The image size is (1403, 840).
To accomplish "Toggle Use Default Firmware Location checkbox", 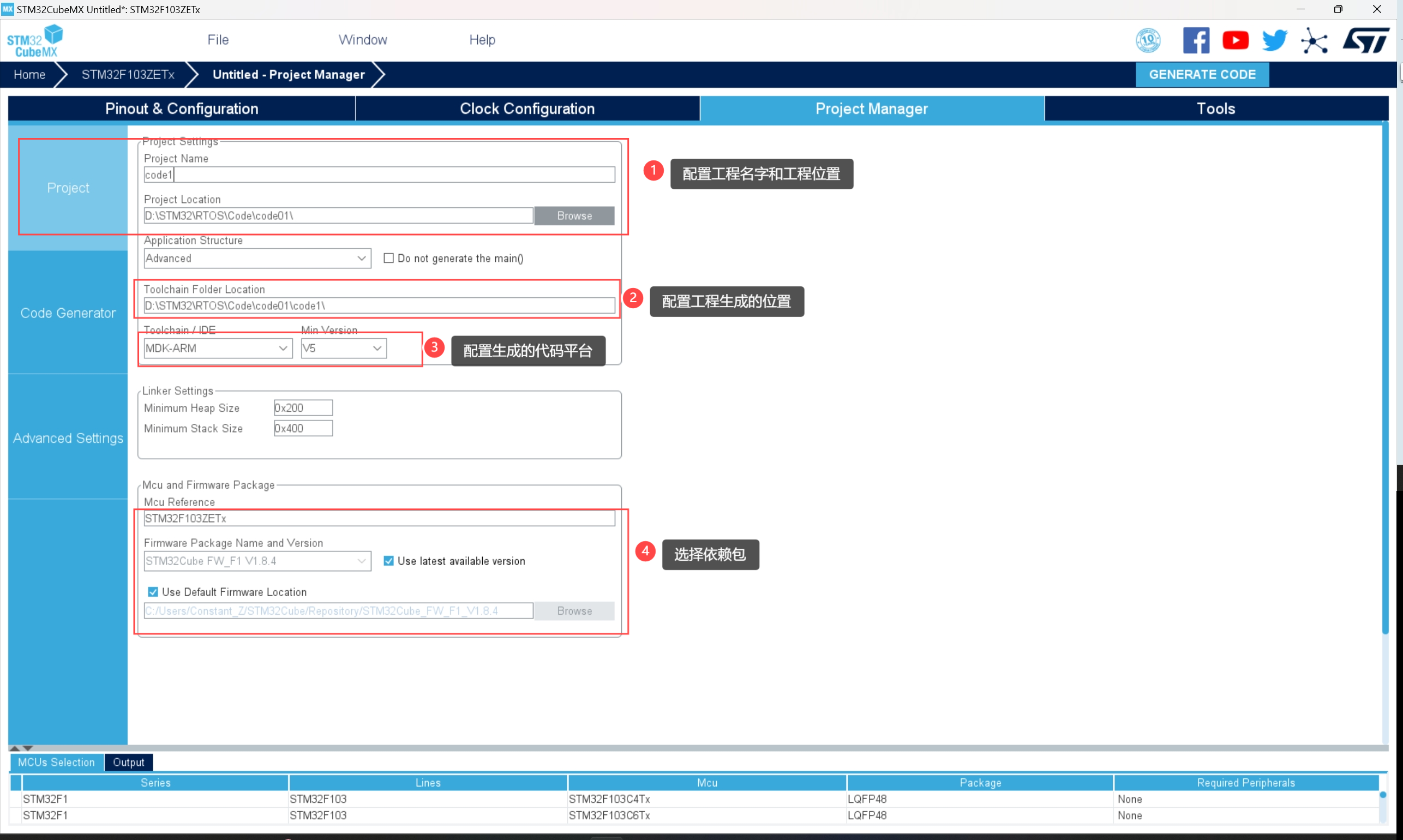I will click(x=153, y=592).
